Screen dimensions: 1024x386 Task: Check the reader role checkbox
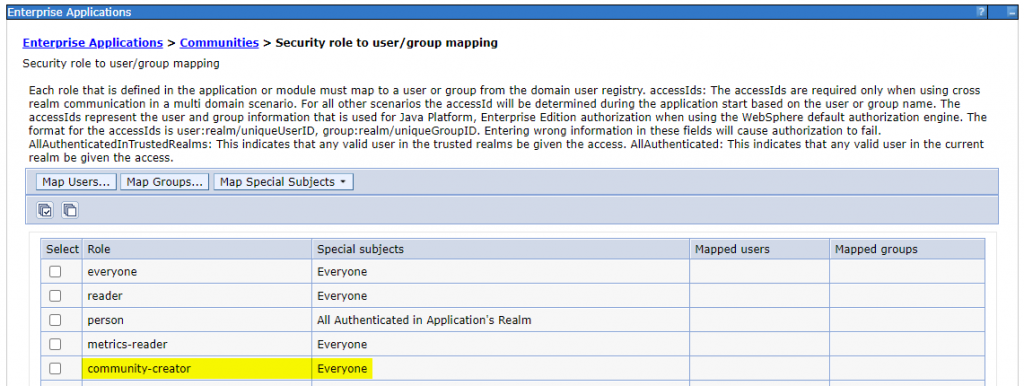click(56, 296)
